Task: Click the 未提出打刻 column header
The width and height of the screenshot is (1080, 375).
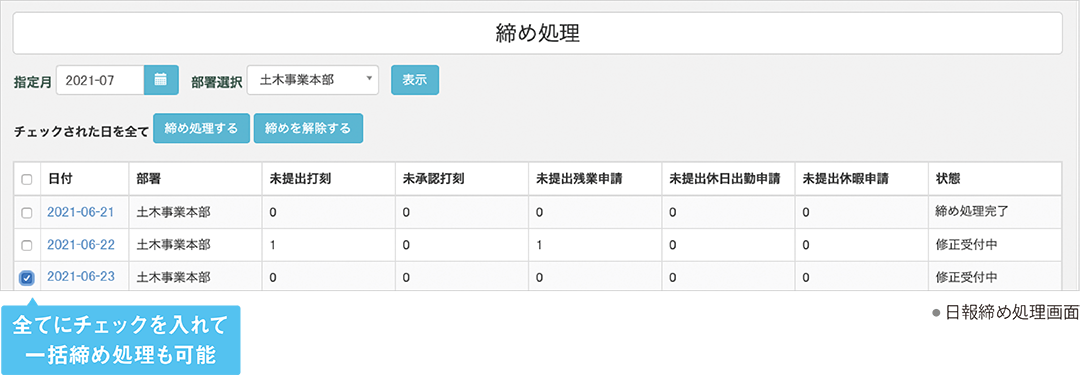Action: coord(329,179)
